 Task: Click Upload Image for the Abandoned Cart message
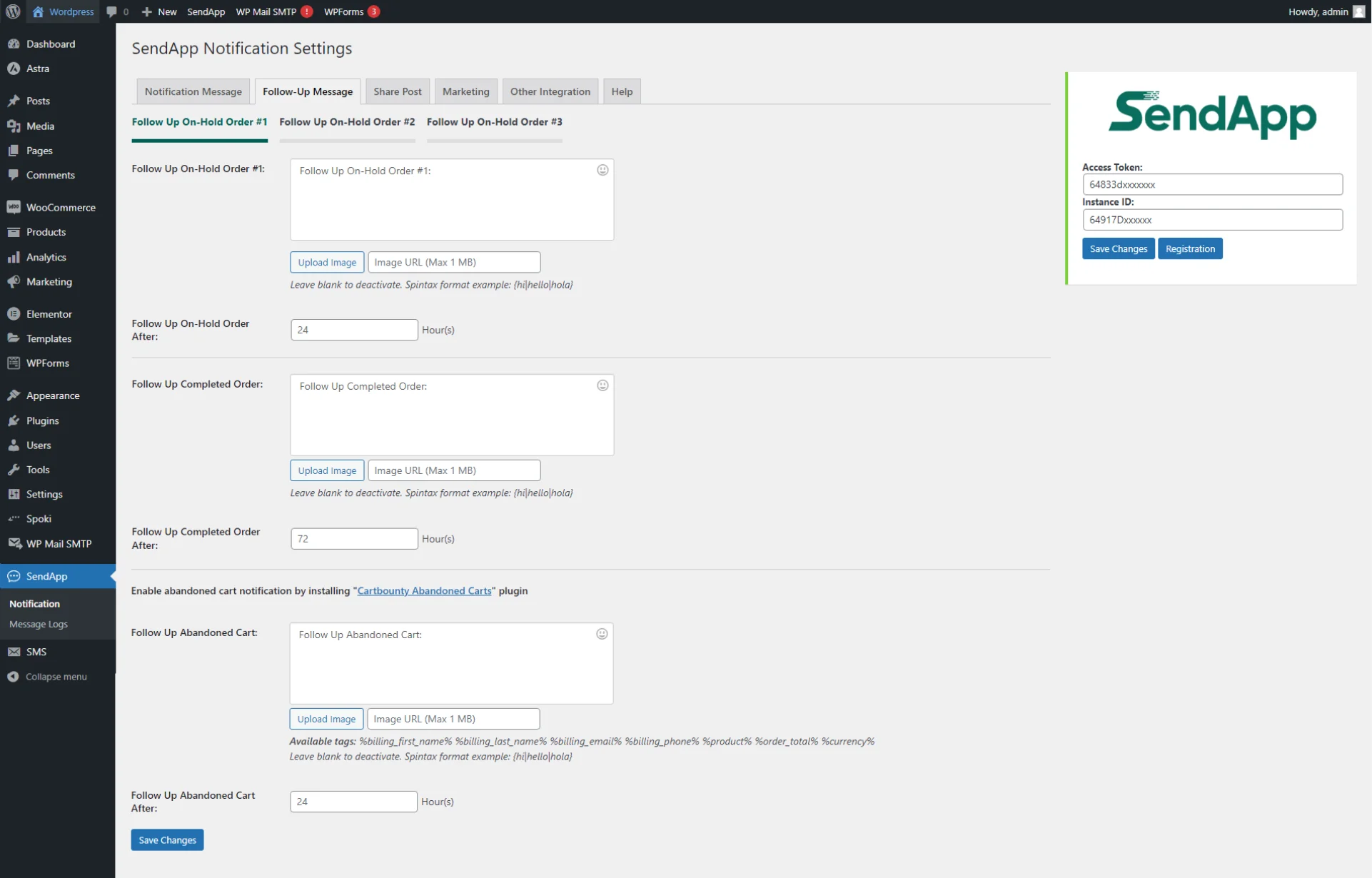[326, 718]
